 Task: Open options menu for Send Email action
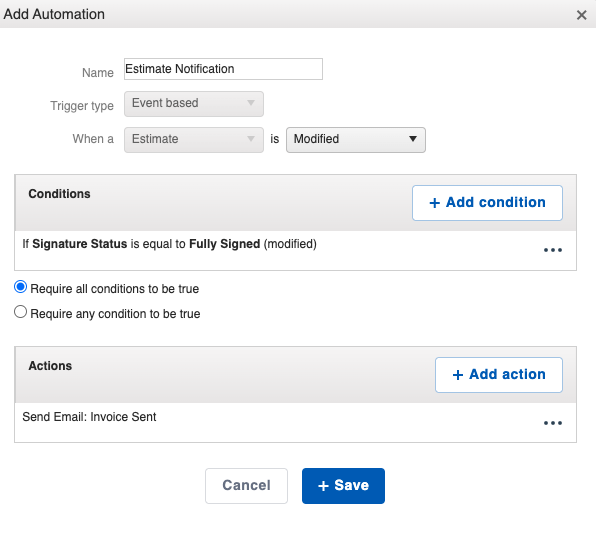552,423
